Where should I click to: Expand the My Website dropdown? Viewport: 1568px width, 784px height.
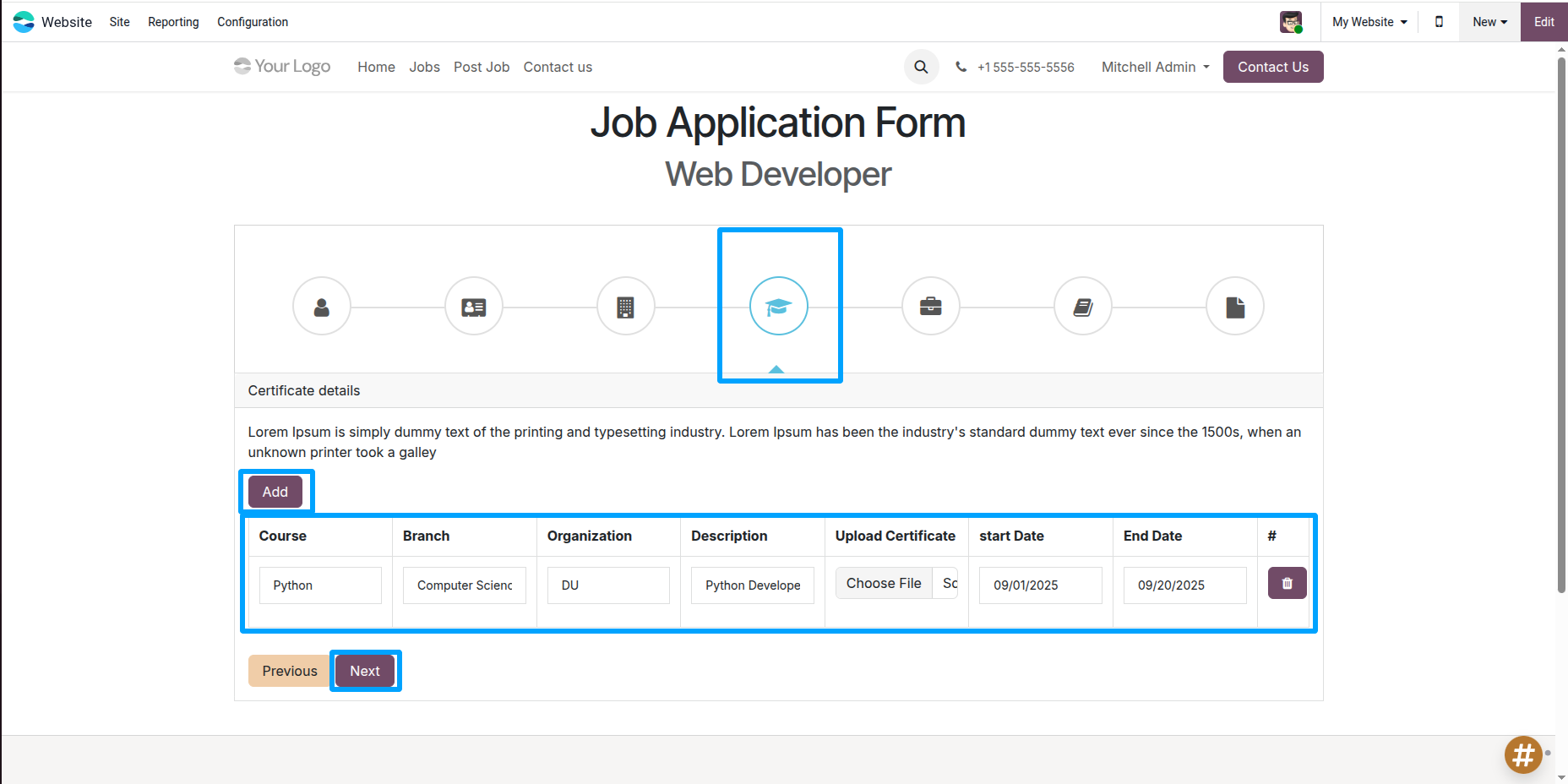(x=1369, y=22)
